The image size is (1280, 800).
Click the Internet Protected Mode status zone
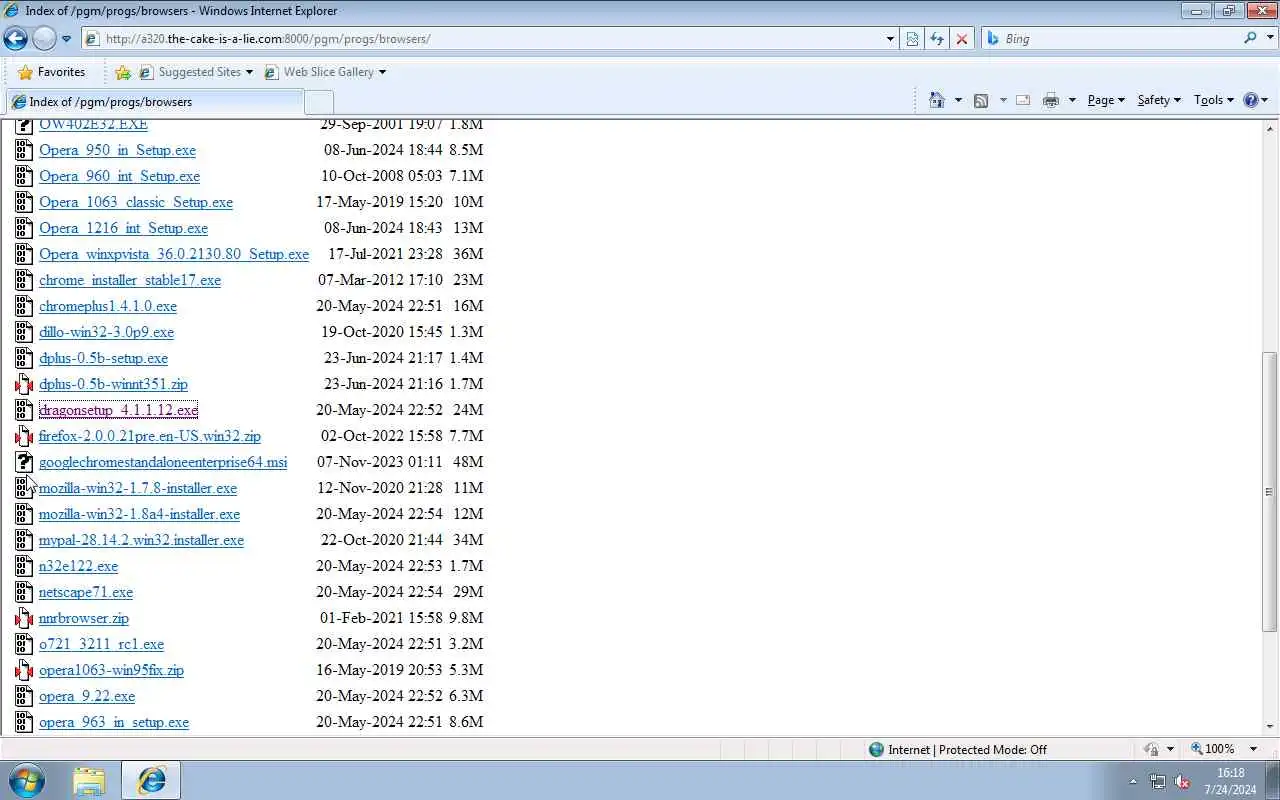[957, 749]
